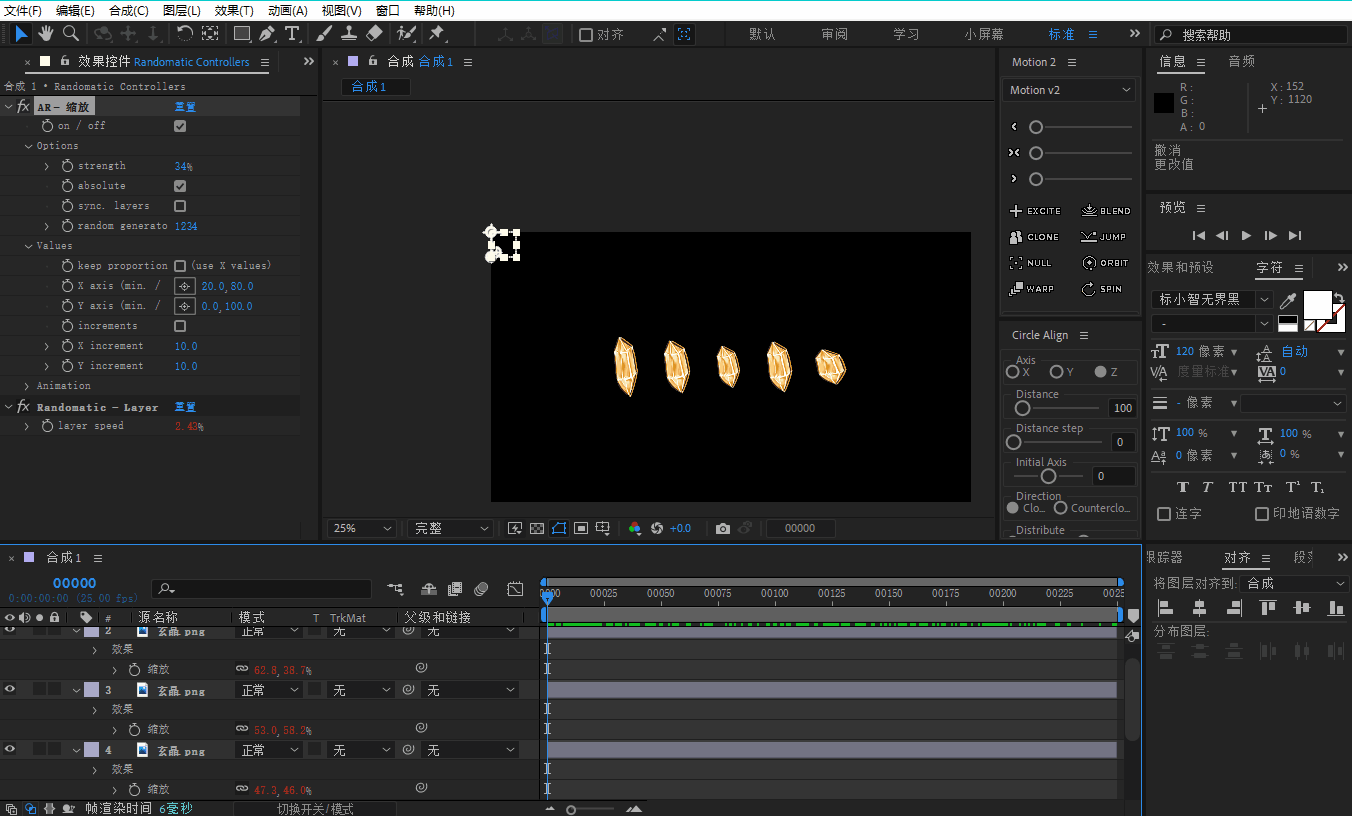
Task: Select the Puppet Pin tool
Action: click(x=437, y=34)
